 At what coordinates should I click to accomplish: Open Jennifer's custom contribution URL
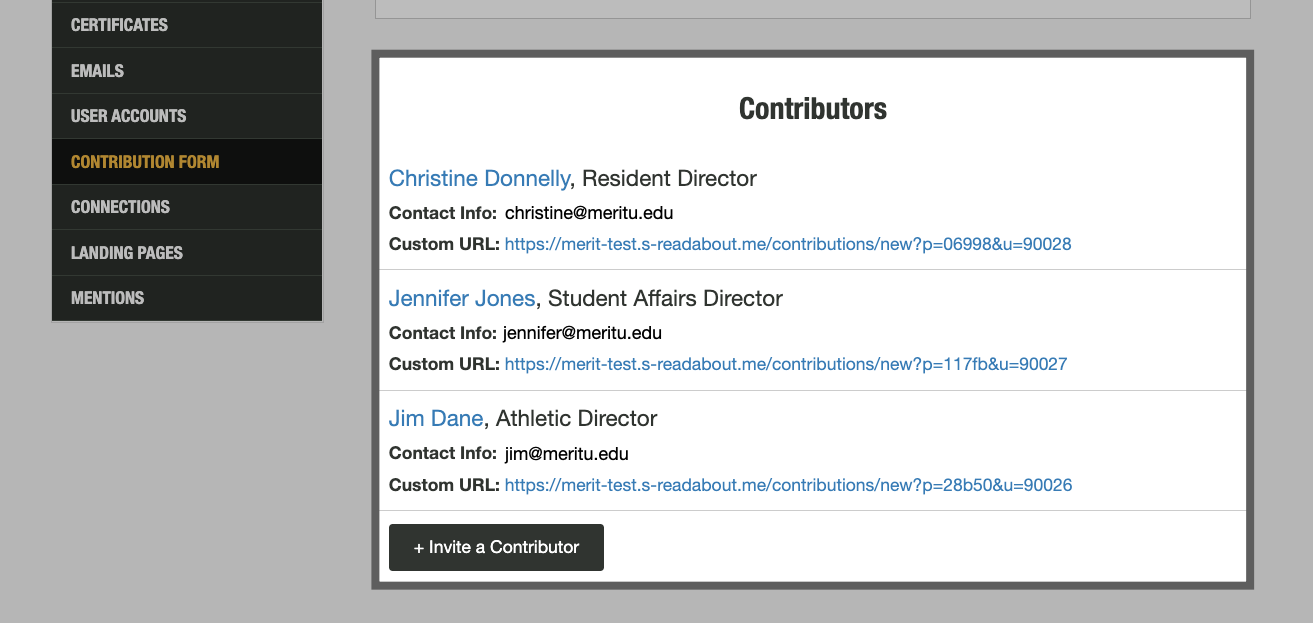[783, 363]
